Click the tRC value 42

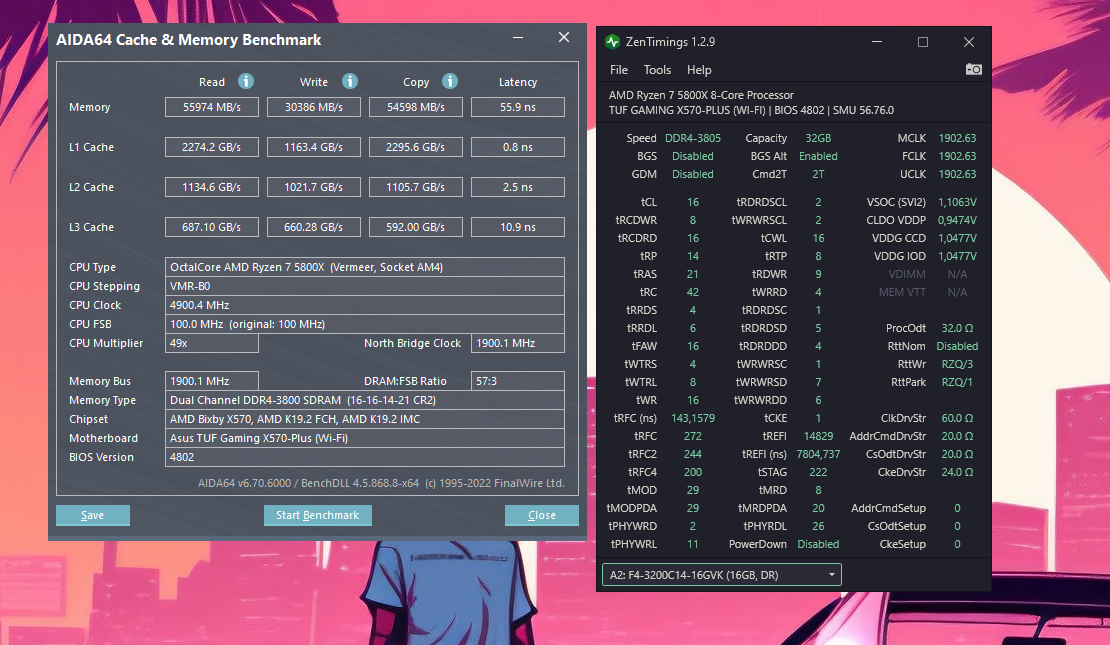tap(692, 292)
